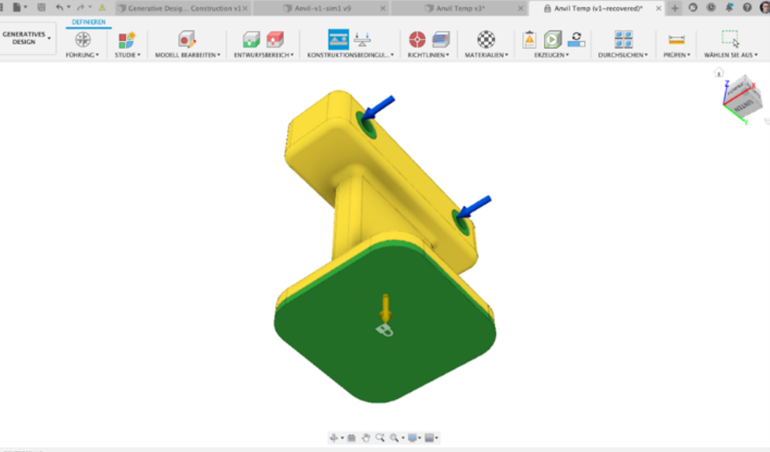
Task: Expand the Prüfen dropdown
Action: 677,55
